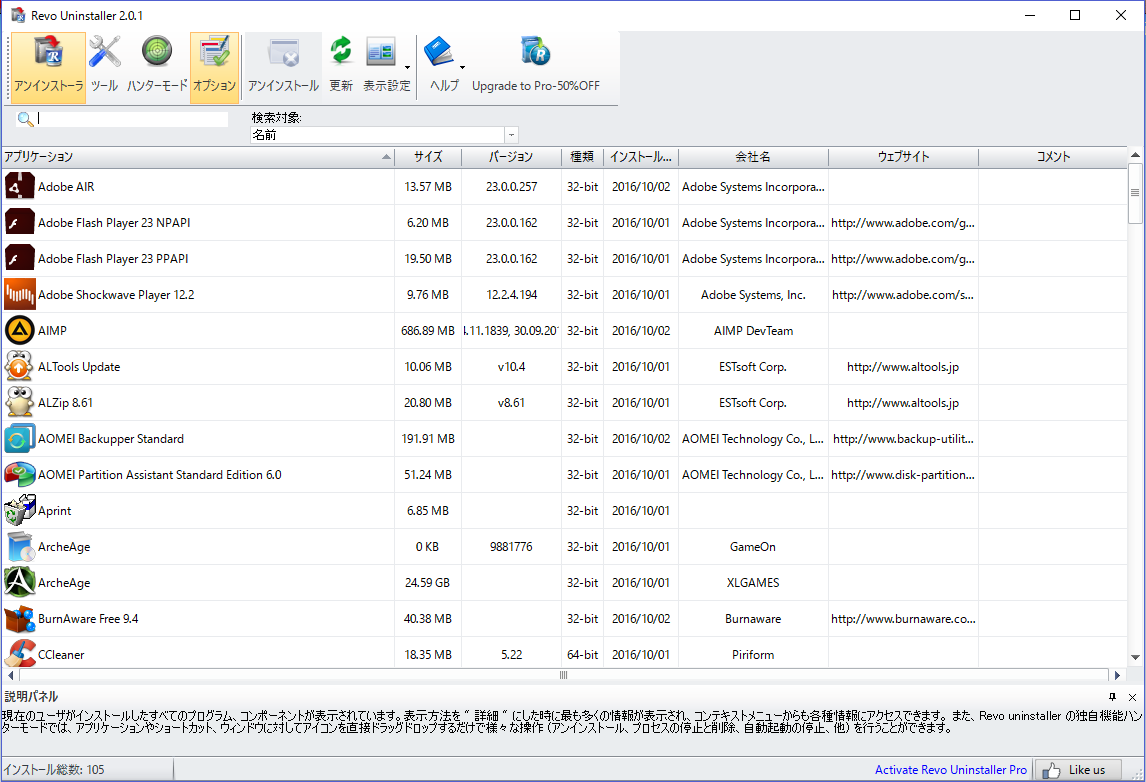Select Adobe Flash Player 23 PPAPI icon
Viewport: 1146px width, 782px height.
click(20, 259)
